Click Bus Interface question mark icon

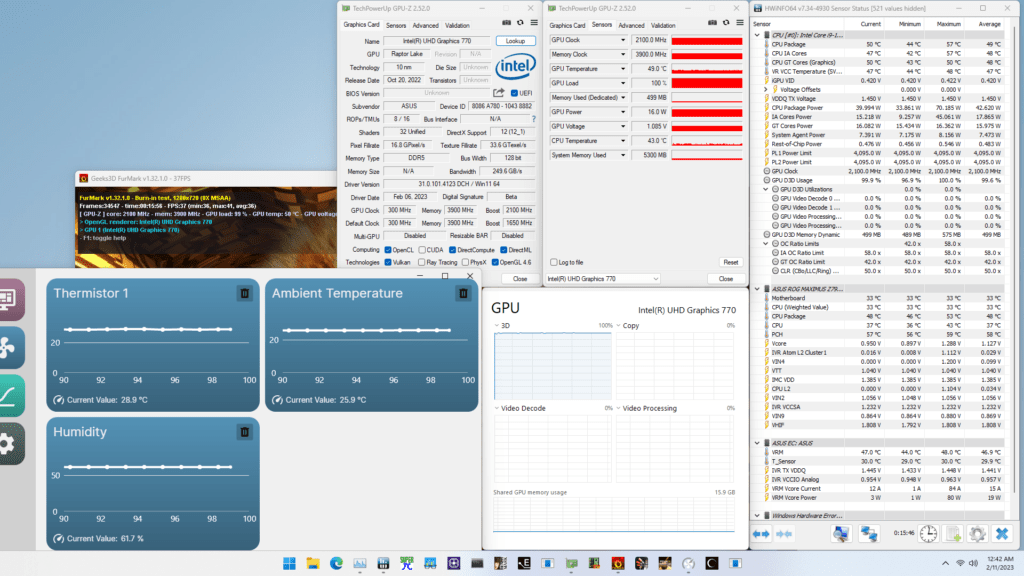(x=534, y=119)
